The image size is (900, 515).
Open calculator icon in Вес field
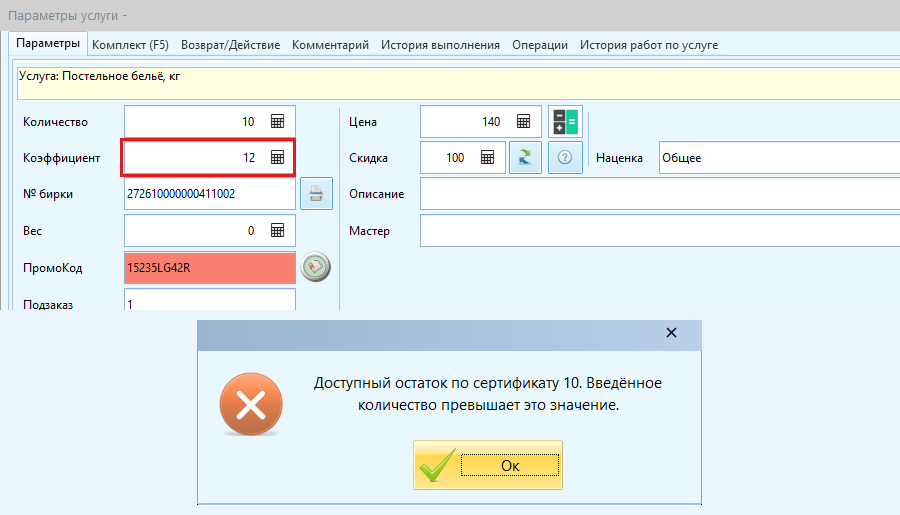coord(277,230)
